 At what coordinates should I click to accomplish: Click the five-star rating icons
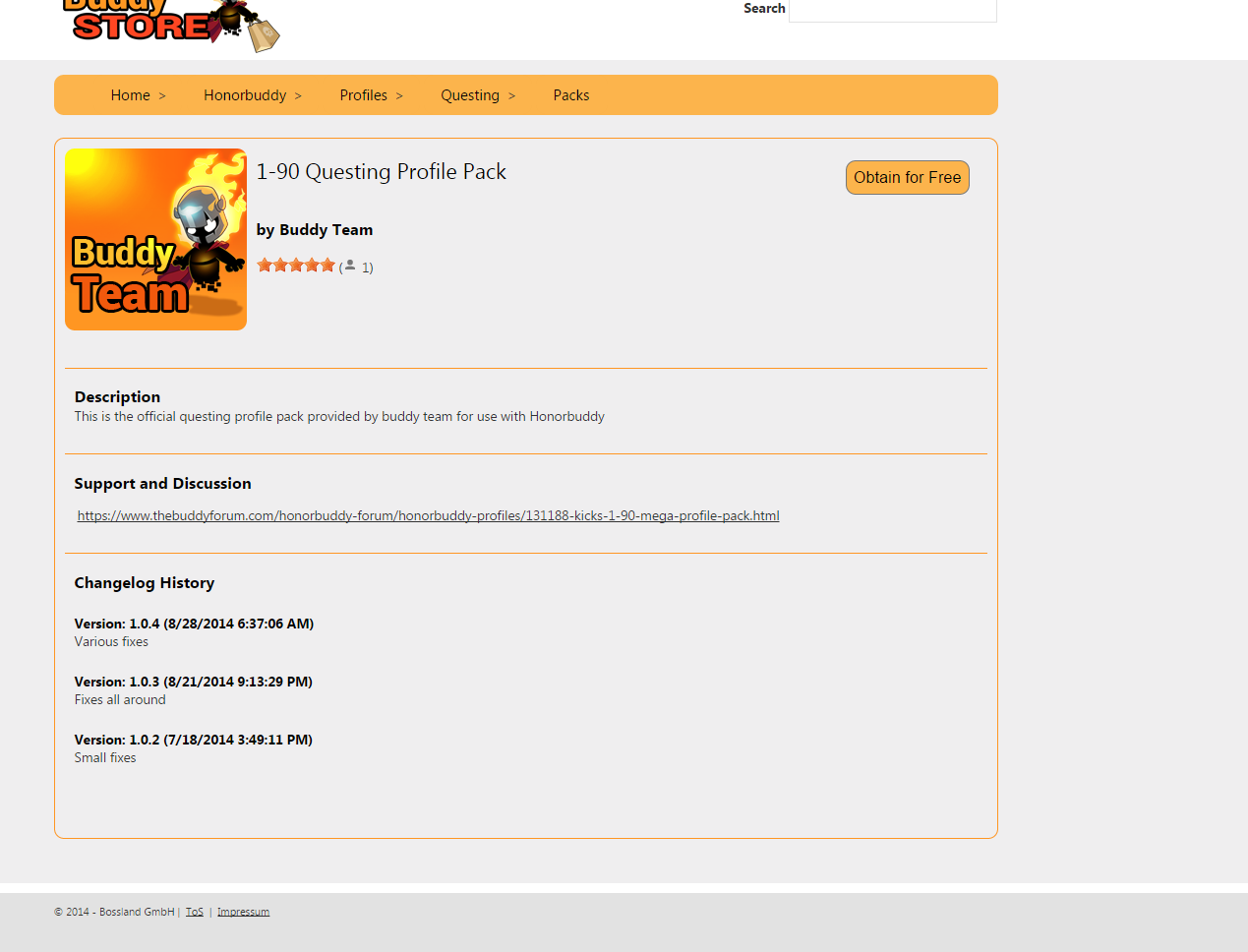coord(296,266)
